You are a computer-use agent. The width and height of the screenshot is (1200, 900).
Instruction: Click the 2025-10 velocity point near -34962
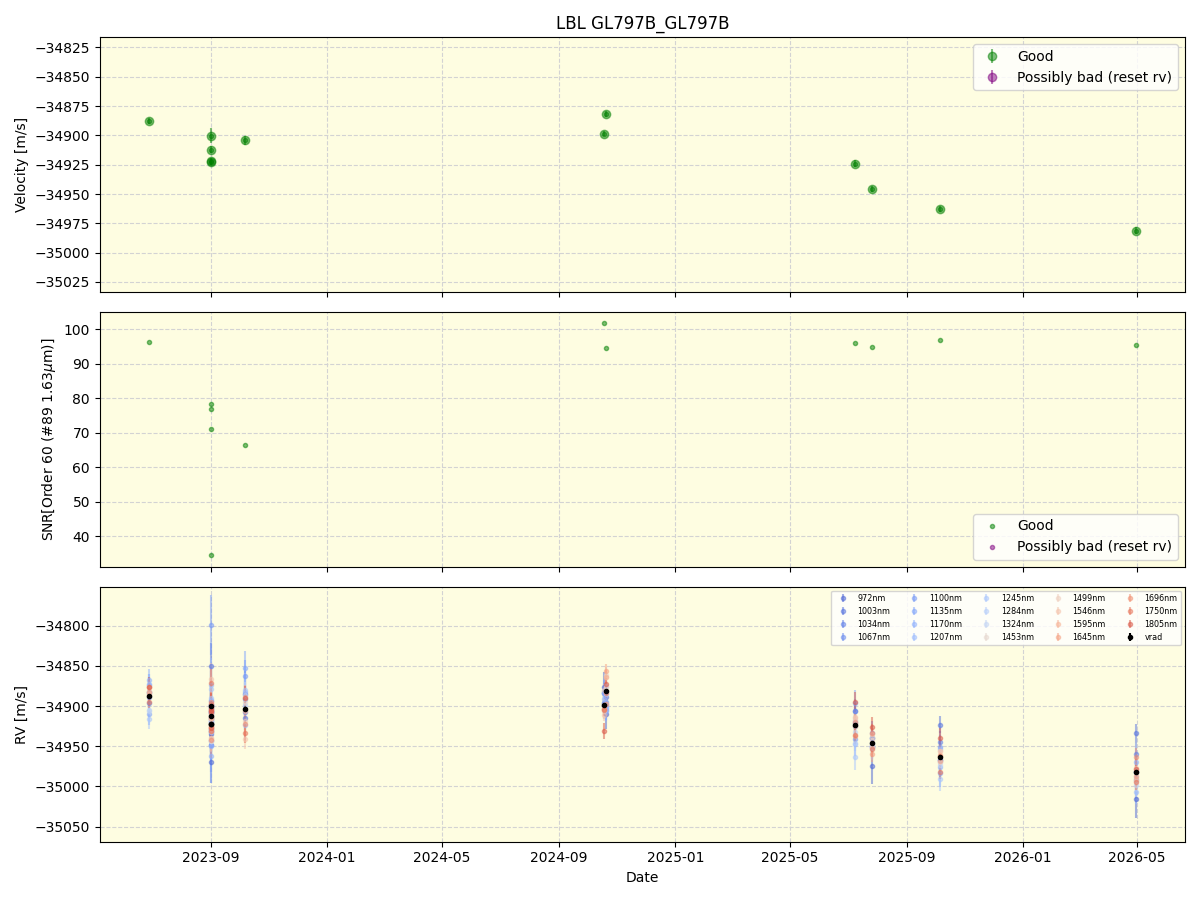(940, 209)
